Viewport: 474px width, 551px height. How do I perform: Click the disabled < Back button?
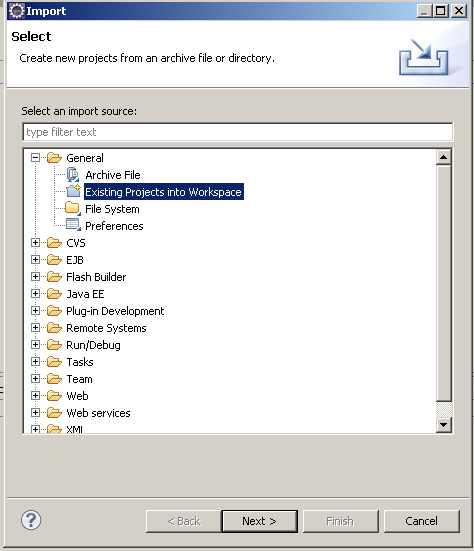[x=183, y=521]
